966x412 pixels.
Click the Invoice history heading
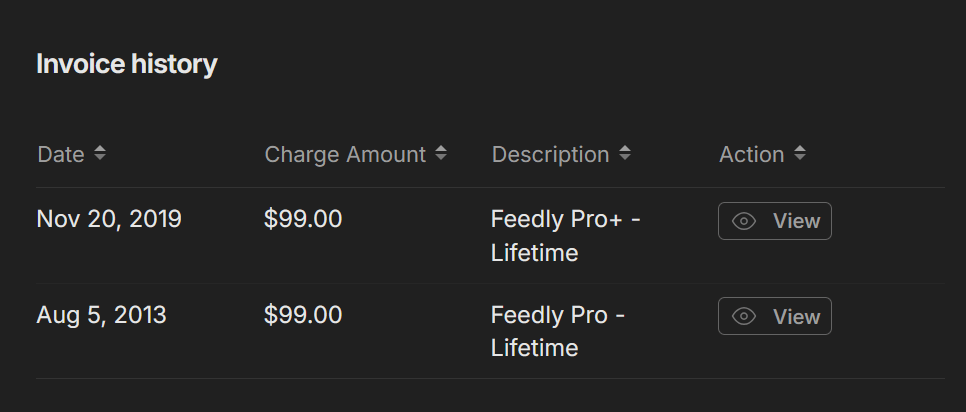pos(127,65)
